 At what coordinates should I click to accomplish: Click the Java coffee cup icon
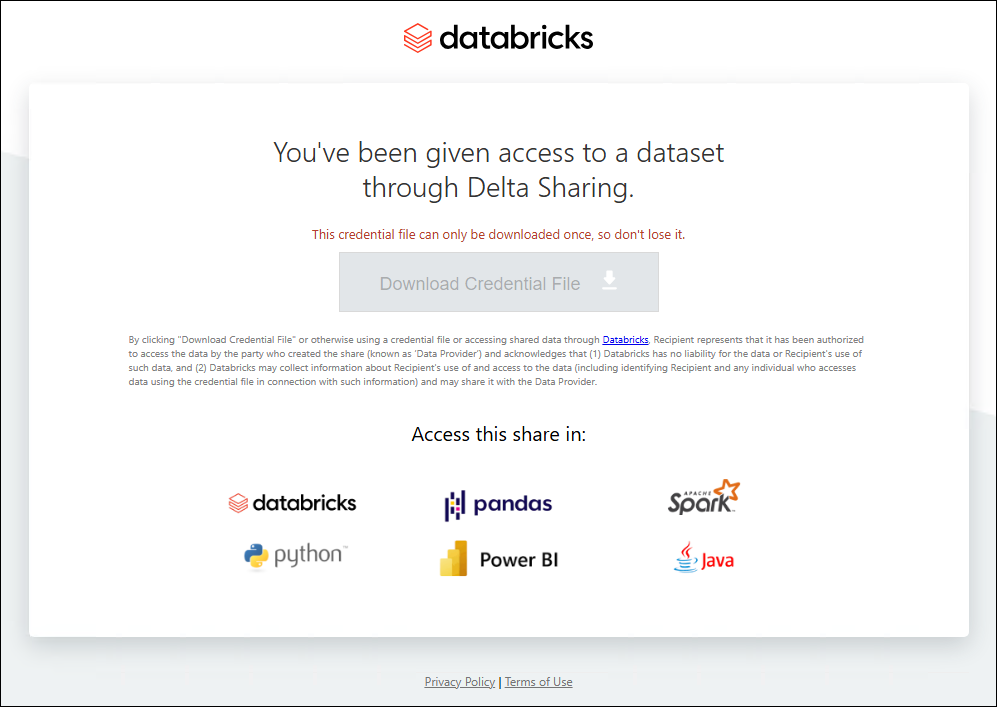coord(685,558)
